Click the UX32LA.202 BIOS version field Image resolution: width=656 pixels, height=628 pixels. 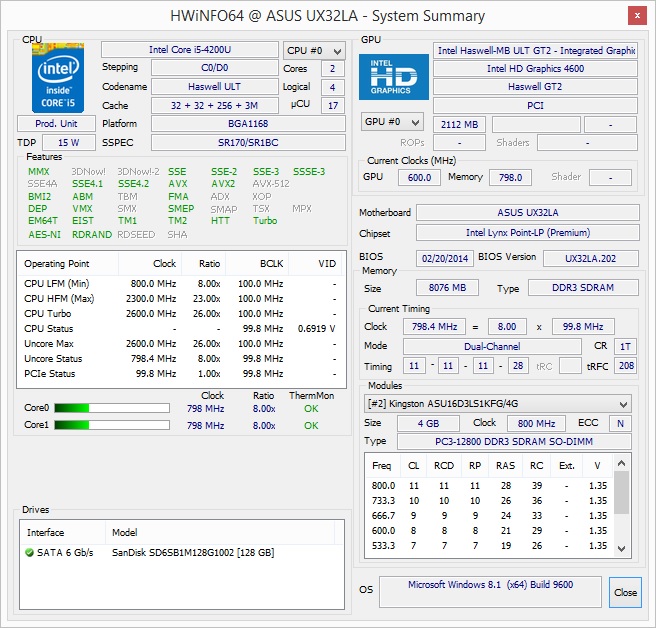[590, 258]
